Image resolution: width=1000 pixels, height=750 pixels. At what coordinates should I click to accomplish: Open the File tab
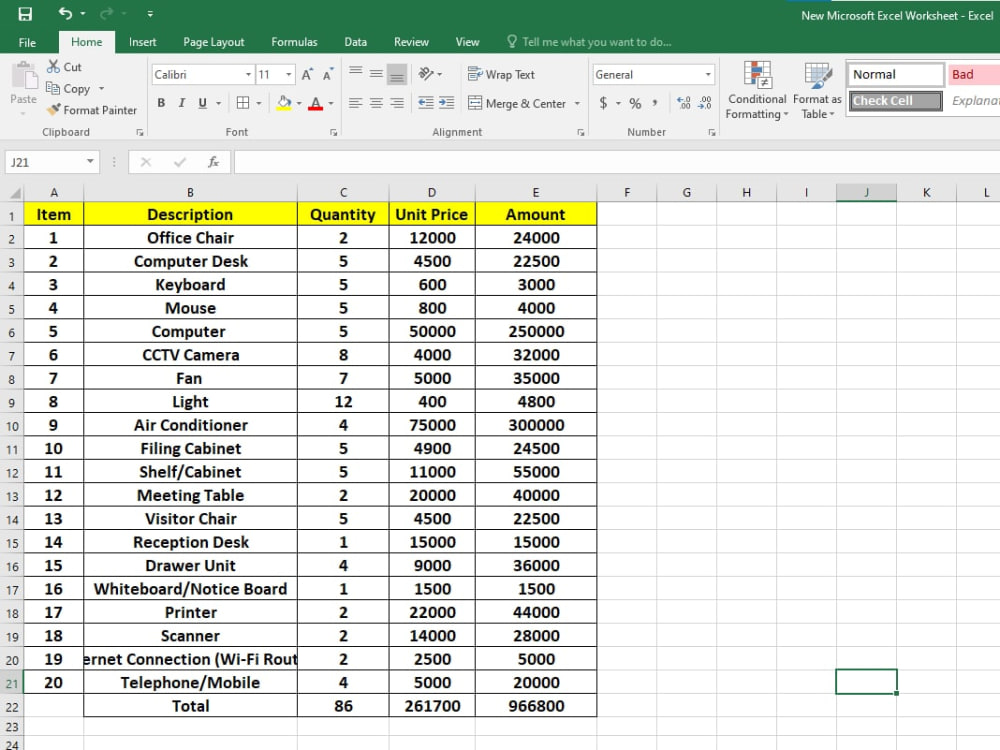(x=27, y=43)
